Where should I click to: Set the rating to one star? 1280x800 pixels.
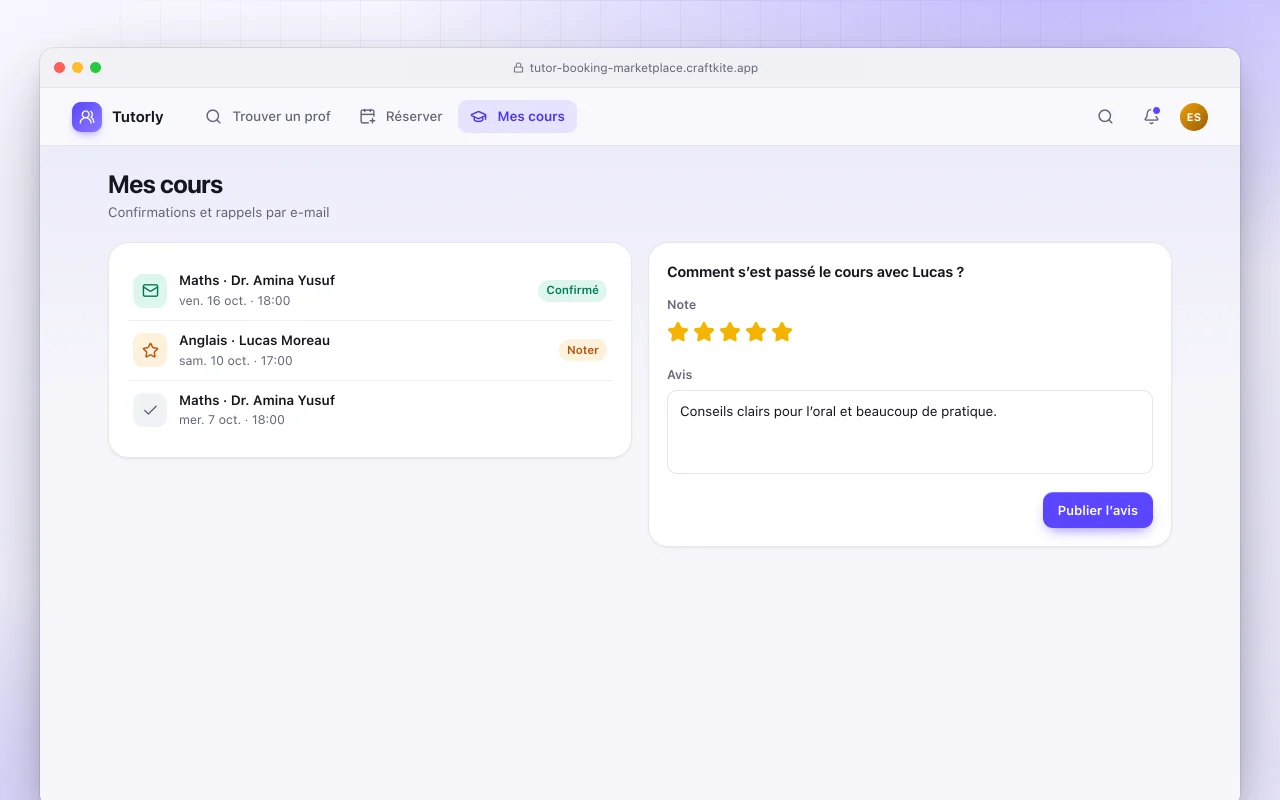click(x=678, y=332)
